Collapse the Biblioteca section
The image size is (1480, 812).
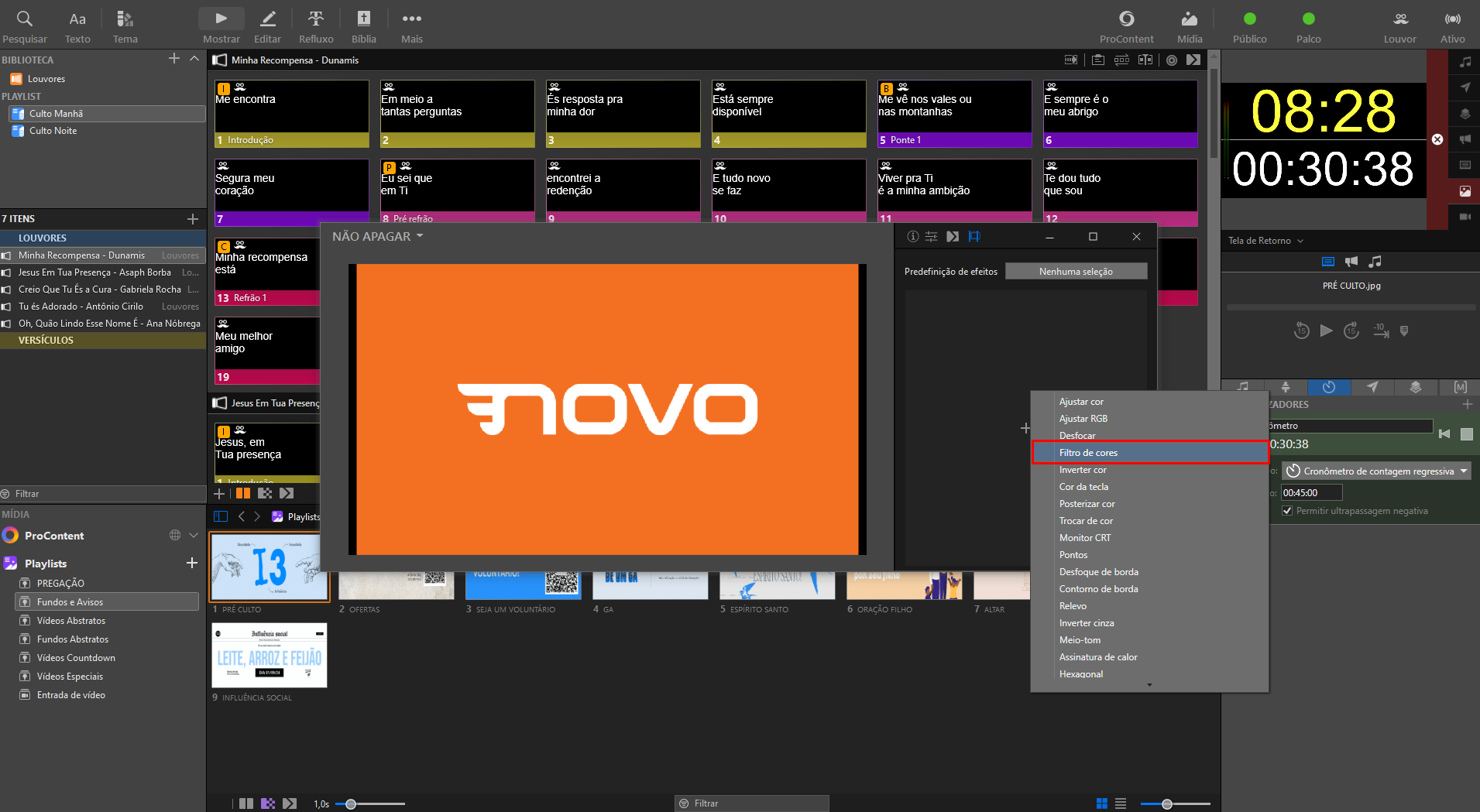click(194, 59)
